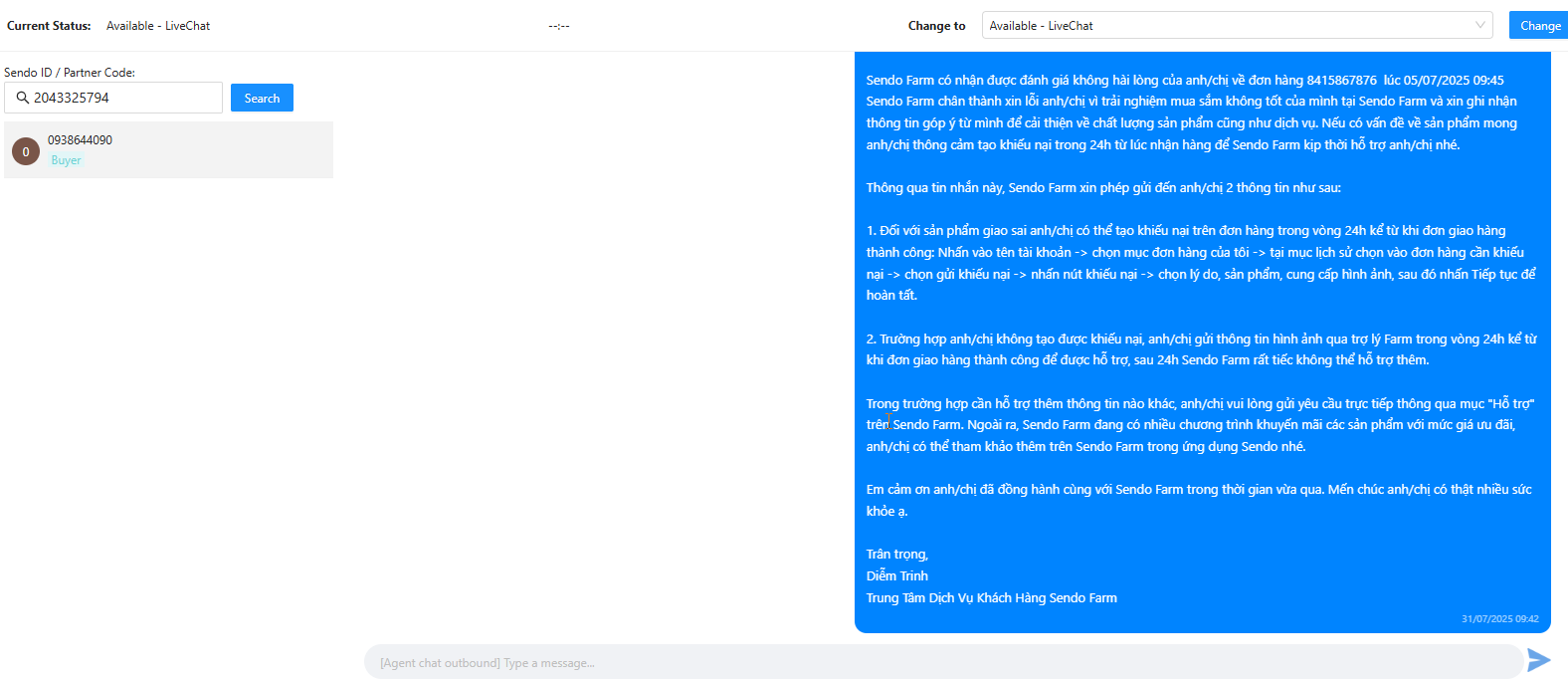This screenshot has height=679, width=1568.
Task: Click the Buyer tag under 0938644090
Action: coord(66,160)
